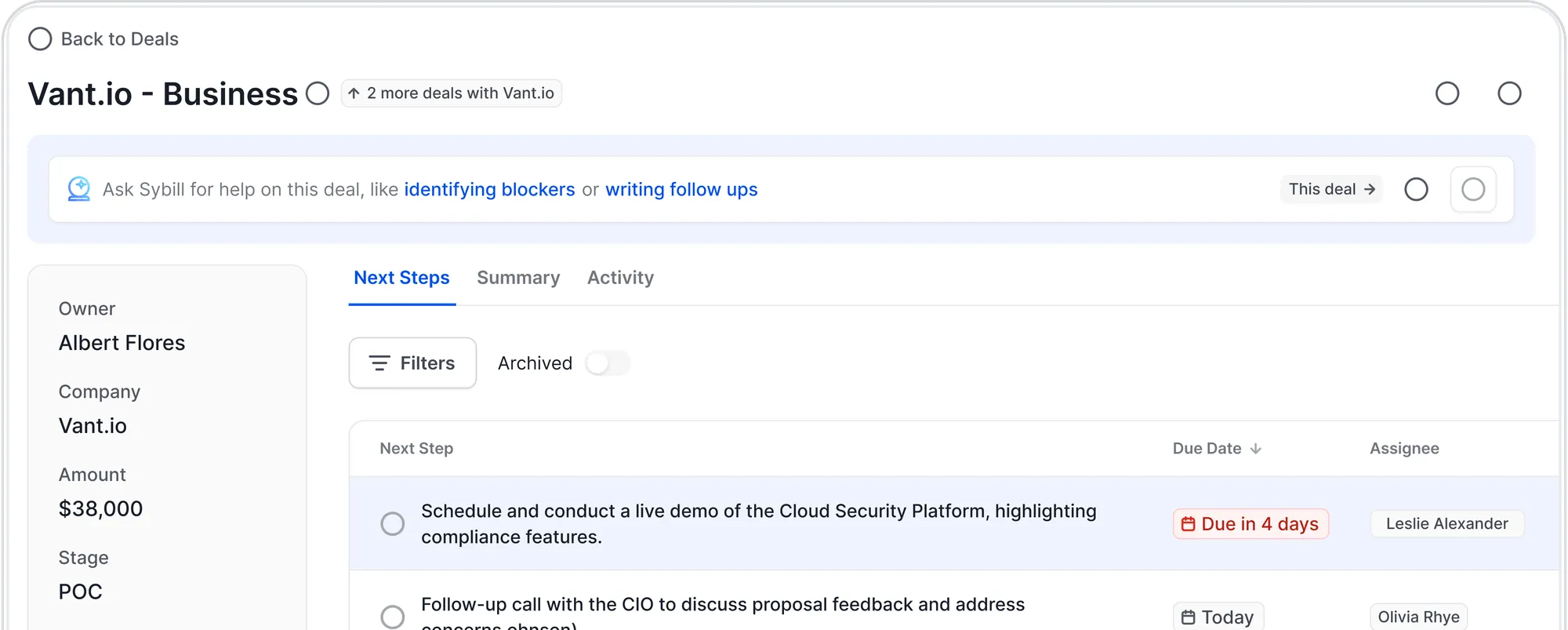The height and width of the screenshot is (630, 1568).
Task: Click the Archived label text
Action: [x=535, y=363]
